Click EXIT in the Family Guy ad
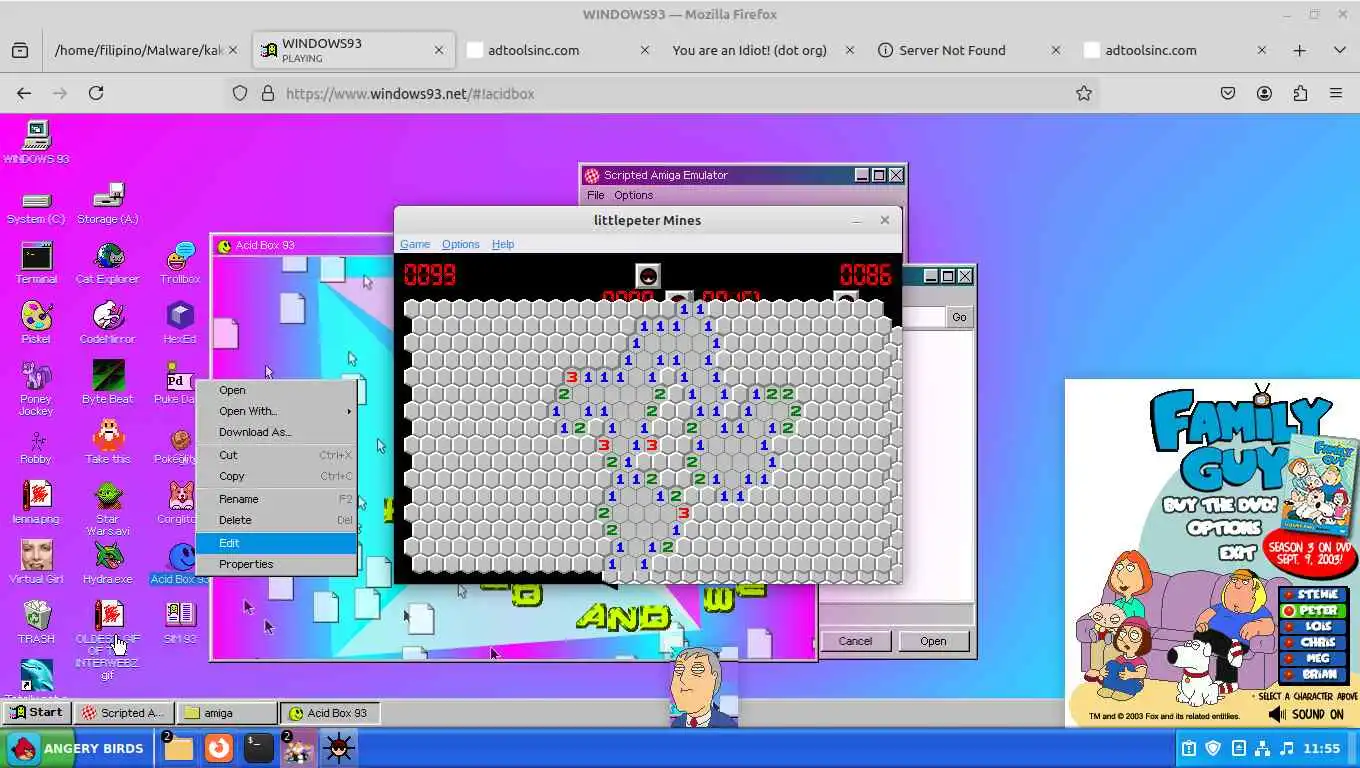 pyautogui.click(x=1236, y=551)
